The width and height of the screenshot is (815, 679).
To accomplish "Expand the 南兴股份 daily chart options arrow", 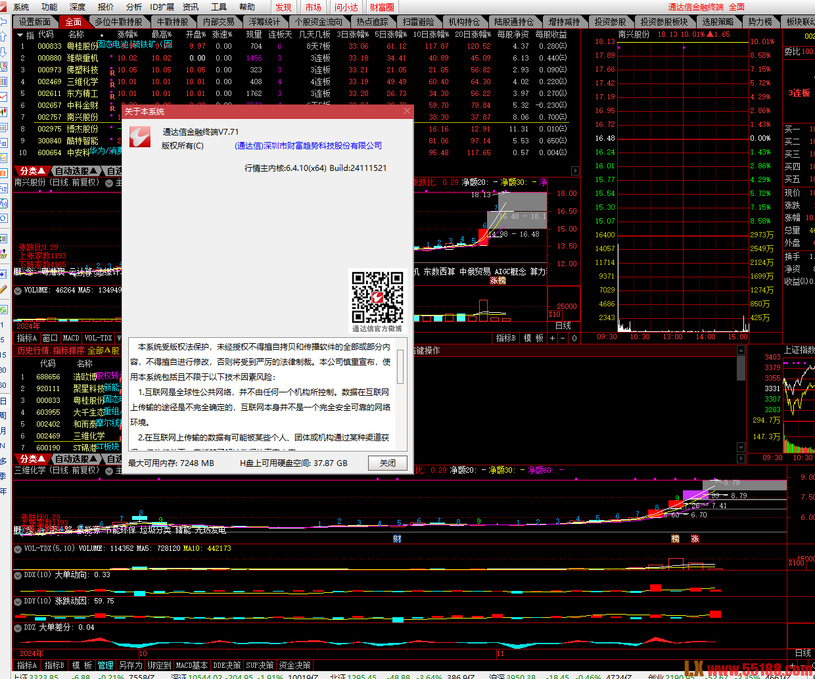I will tap(109, 183).
